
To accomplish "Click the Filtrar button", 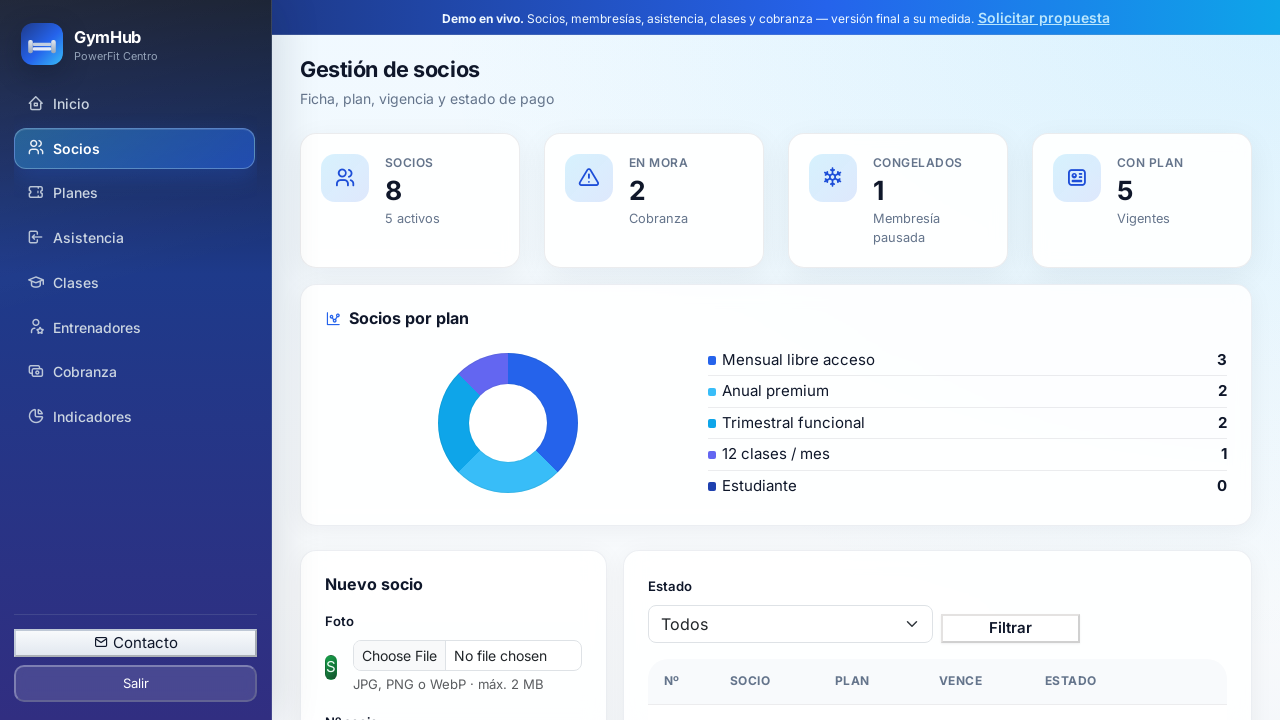I will pyautogui.click(x=1010, y=628).
